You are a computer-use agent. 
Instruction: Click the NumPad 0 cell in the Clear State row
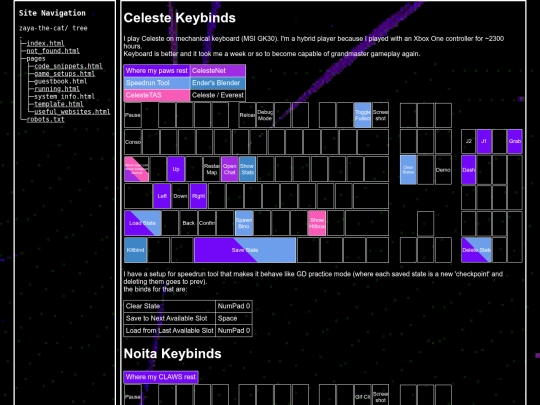click(234, 306)
